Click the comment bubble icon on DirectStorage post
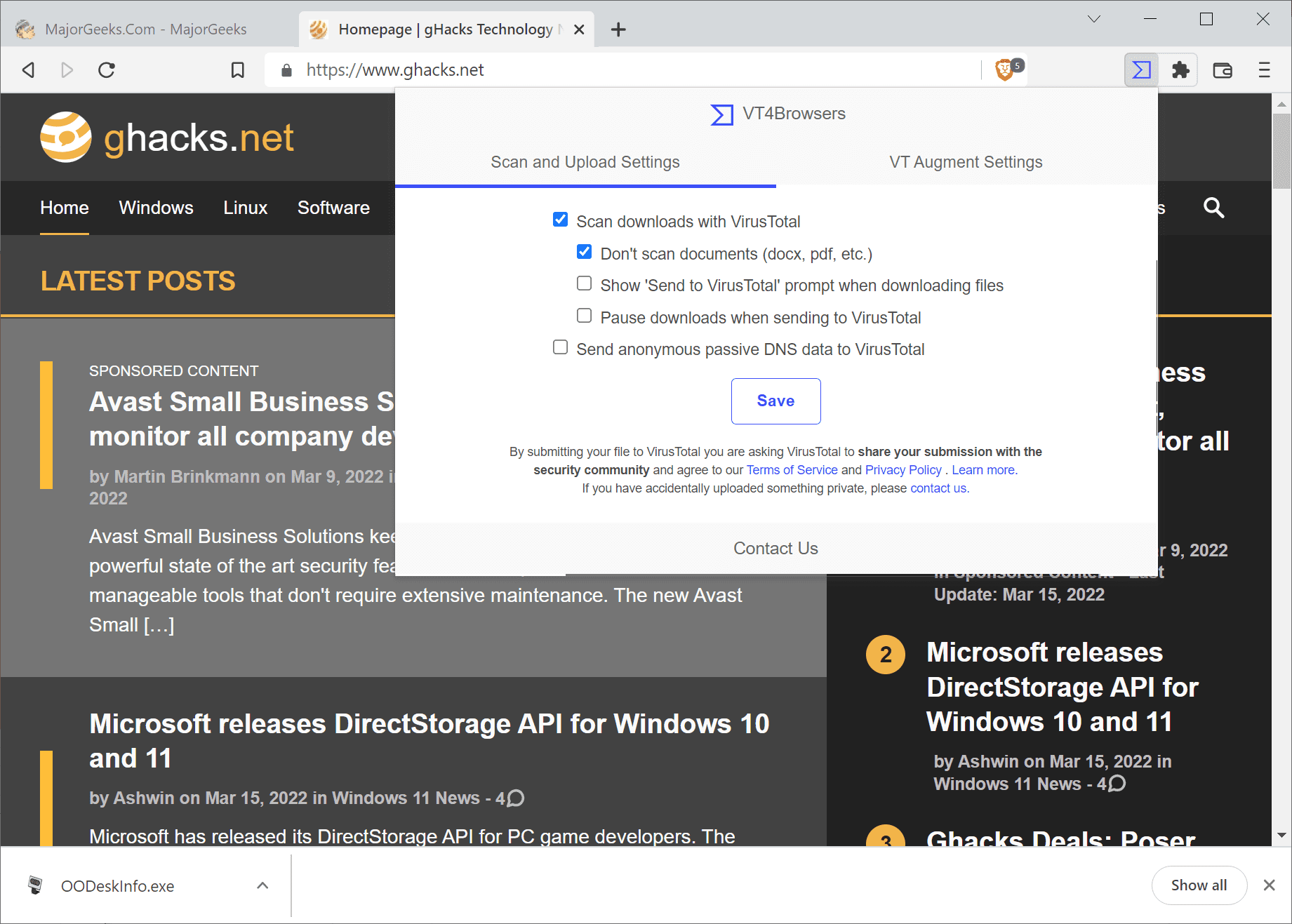Image resolution: width=1292 pixels, height=924 pixels. (516, 798)
